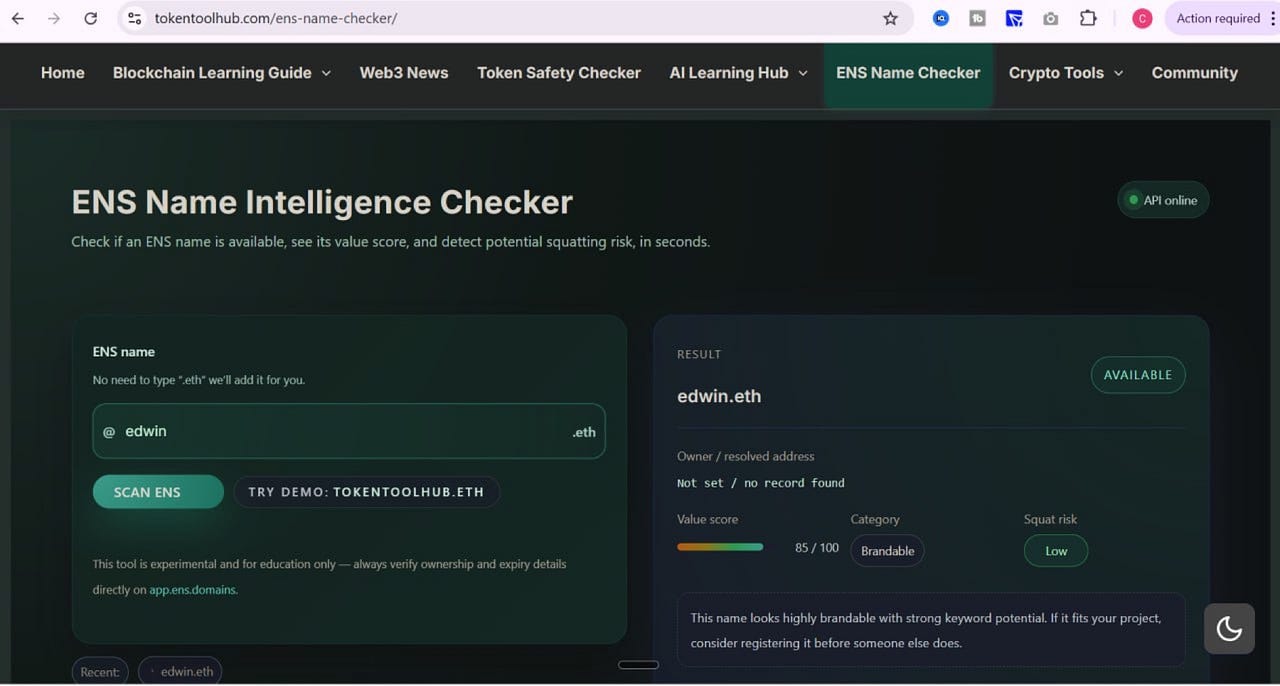The image size is (1280, 686).
Task: Bookmark this page with the star icon
Action: 890,18
